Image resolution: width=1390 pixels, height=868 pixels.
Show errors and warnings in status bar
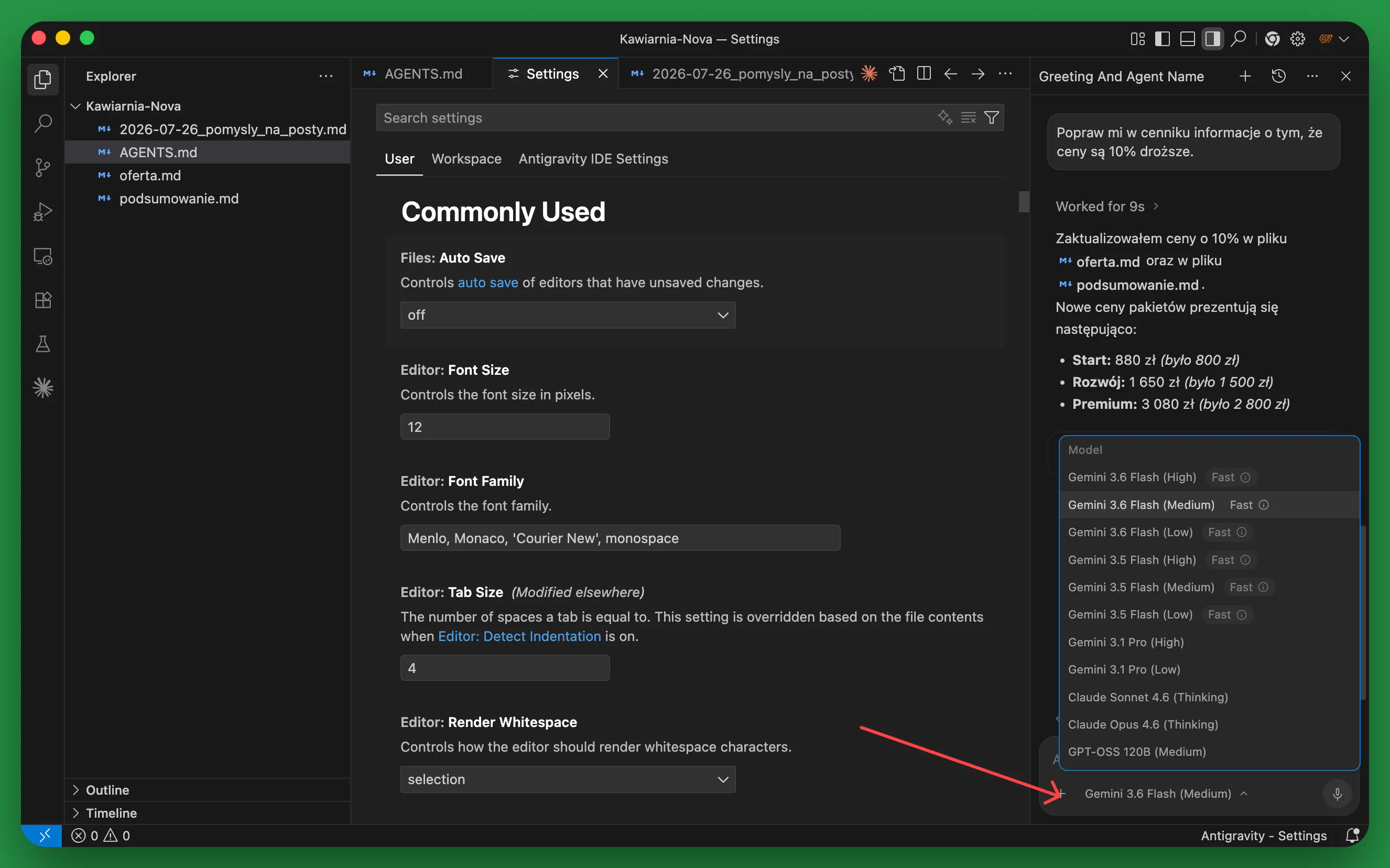pyautogui.click(x=101, y=836)
